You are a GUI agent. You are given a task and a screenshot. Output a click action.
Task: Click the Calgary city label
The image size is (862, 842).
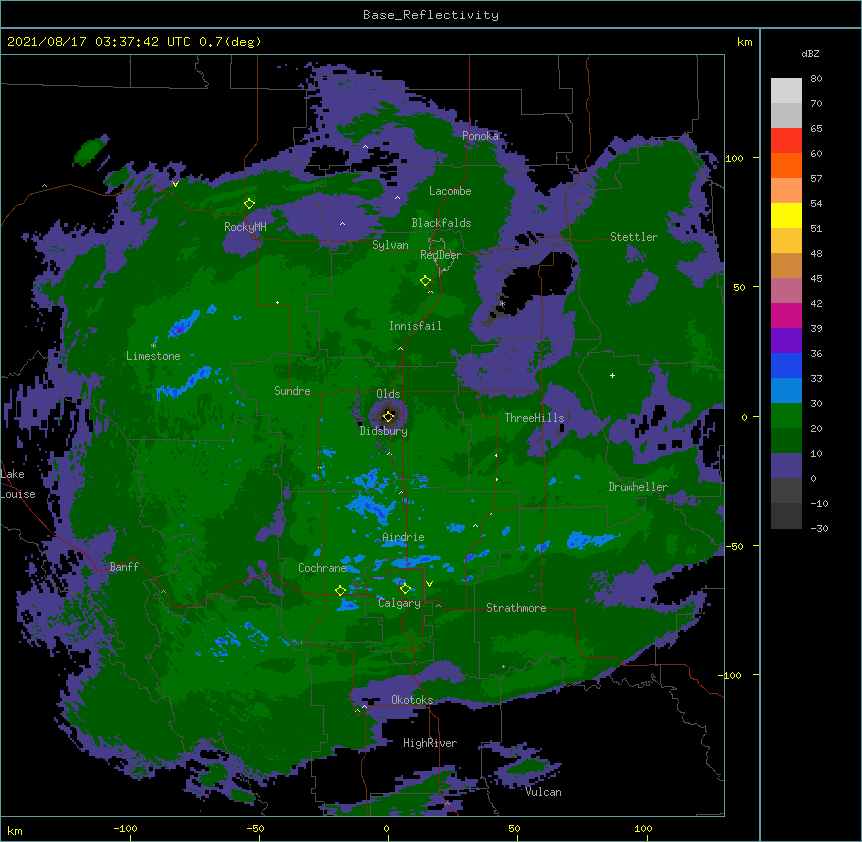pyautogui.click(x=400, y=603)
